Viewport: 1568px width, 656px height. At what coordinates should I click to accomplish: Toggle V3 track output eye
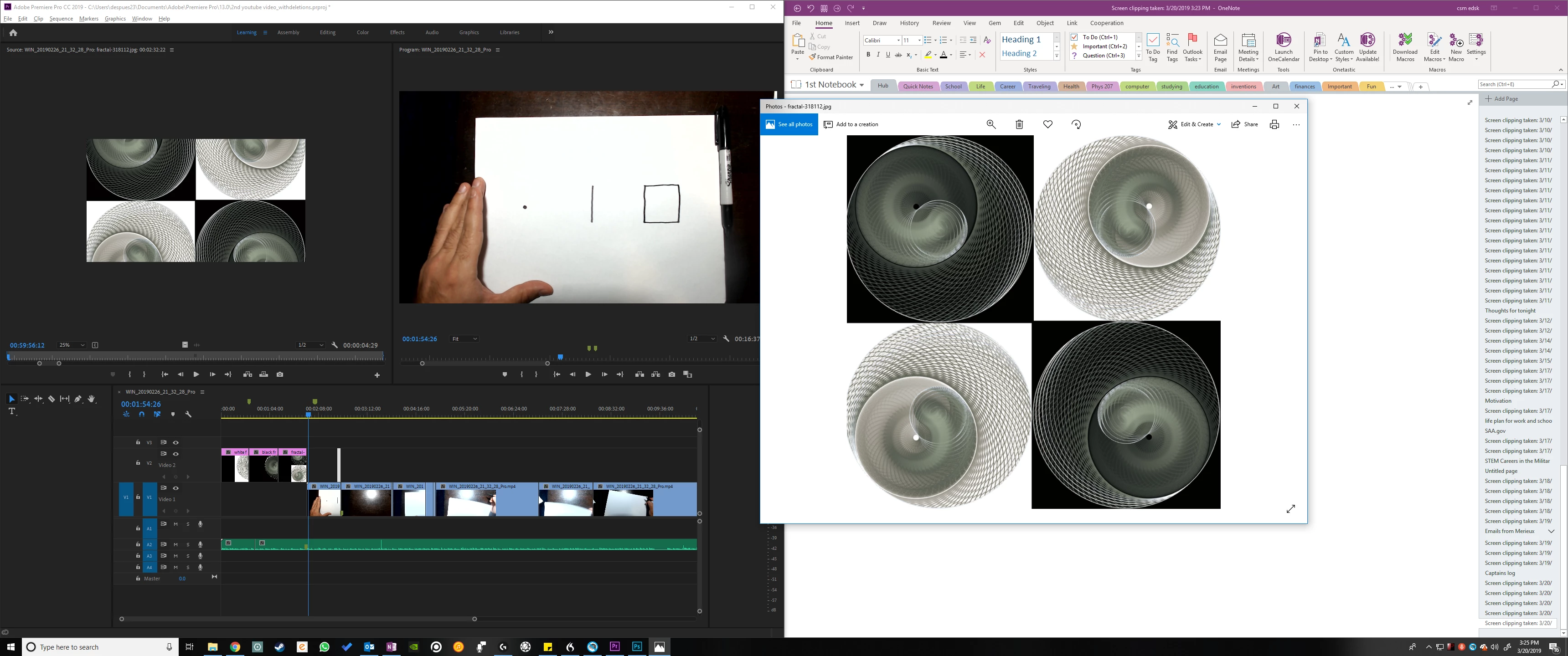click(x=176, y=442)
